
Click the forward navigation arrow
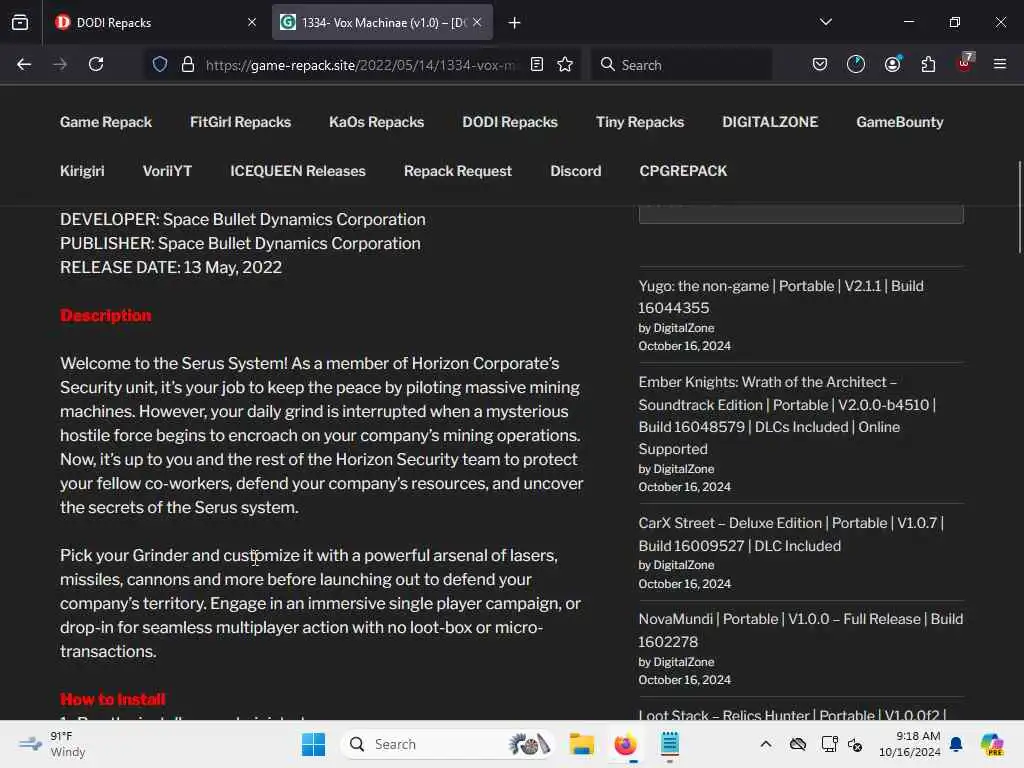tap(60, 64)
